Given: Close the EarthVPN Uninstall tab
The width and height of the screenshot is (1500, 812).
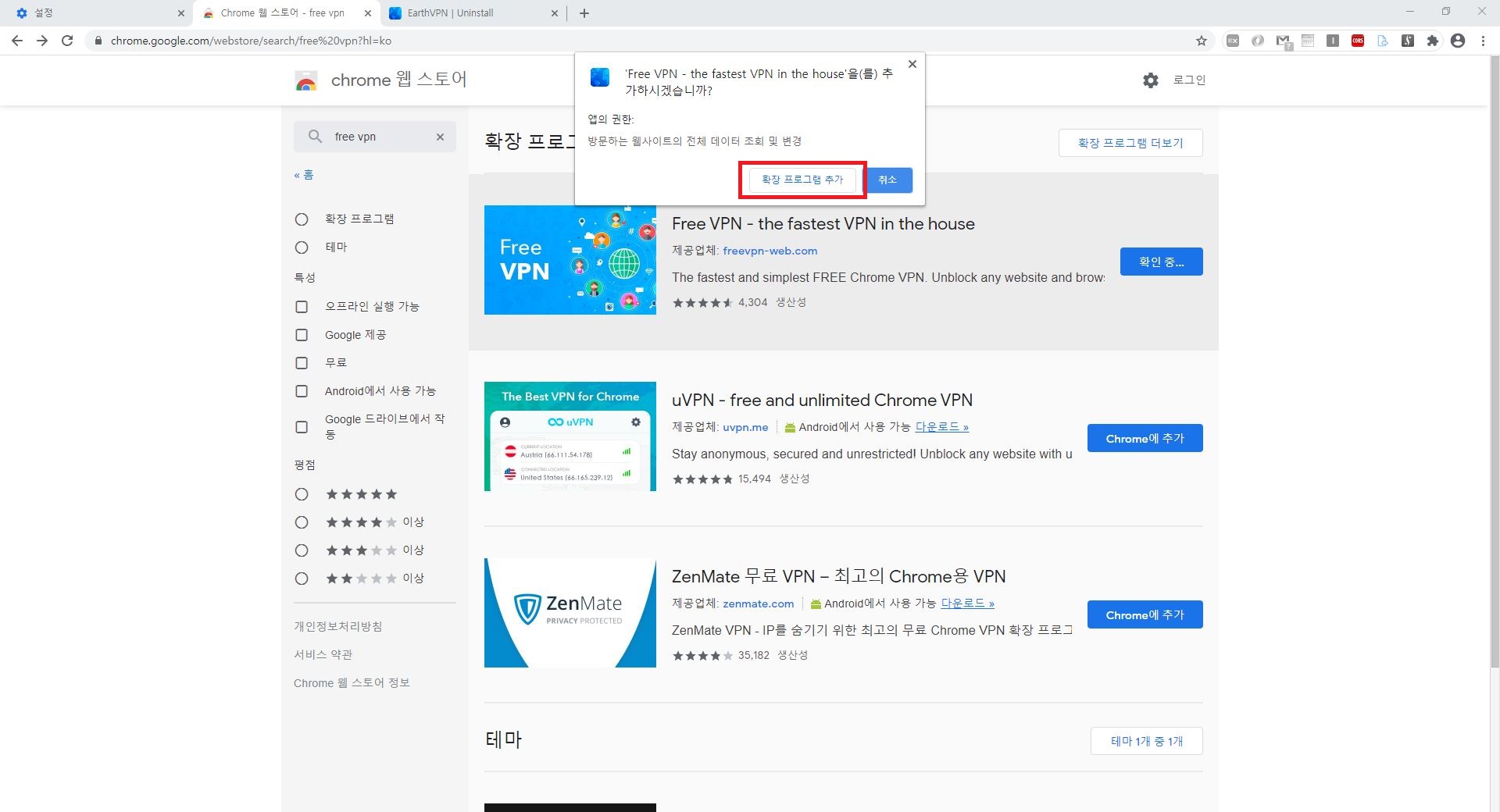Looking at the screenshot, I should [555, 13].
